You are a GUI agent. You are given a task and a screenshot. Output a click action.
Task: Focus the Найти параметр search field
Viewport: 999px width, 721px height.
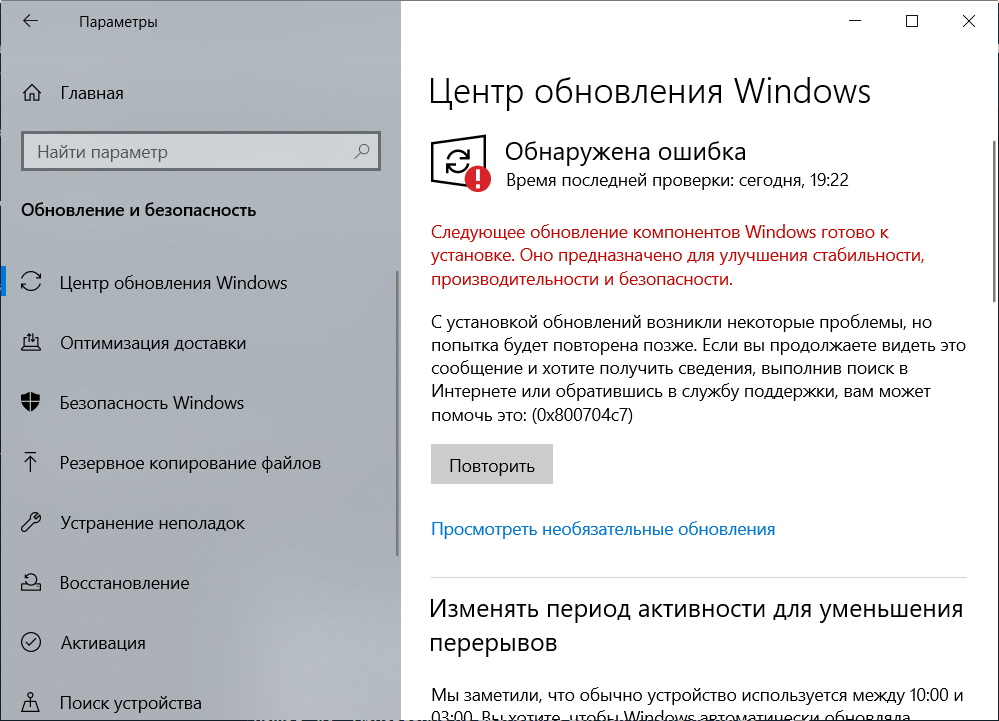pyautogui.click(x=201, y=151)
